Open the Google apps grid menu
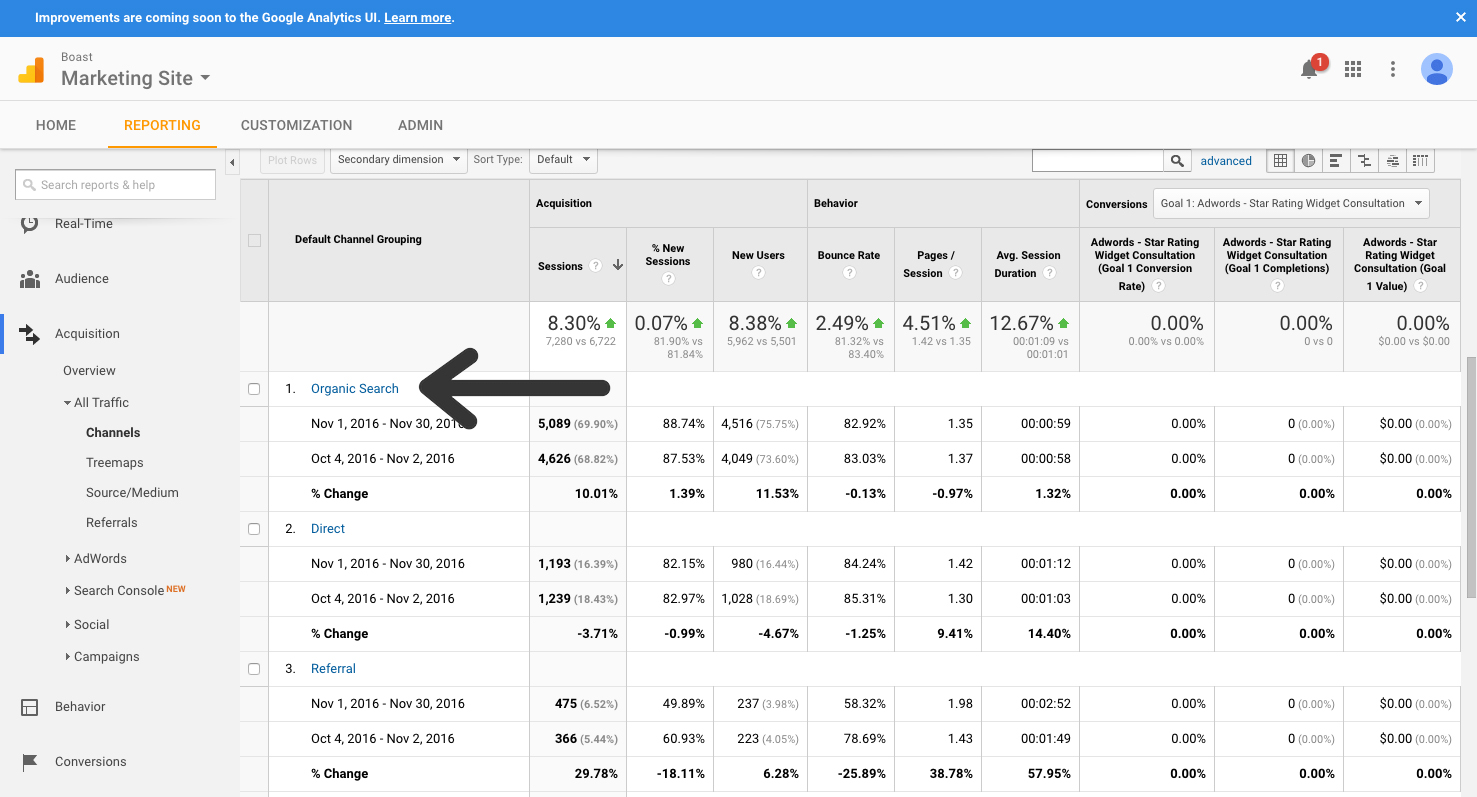The image size is (1477, 797). [x=1353, y=69]
